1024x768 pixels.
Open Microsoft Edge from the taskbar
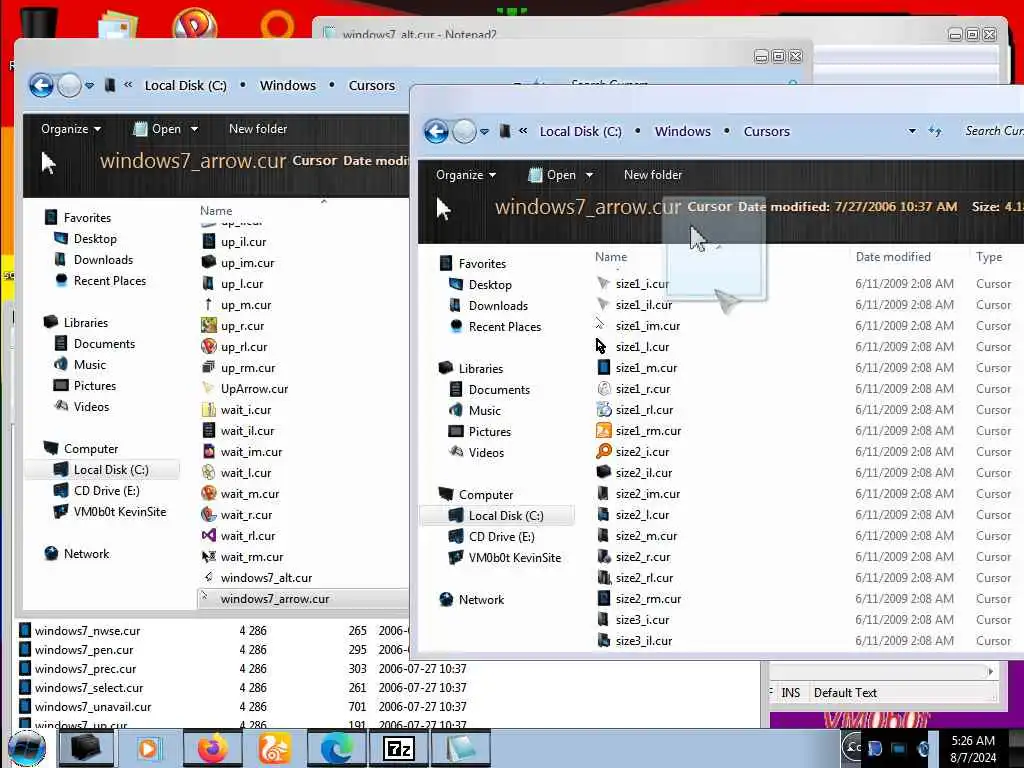[x=336, y=748]
